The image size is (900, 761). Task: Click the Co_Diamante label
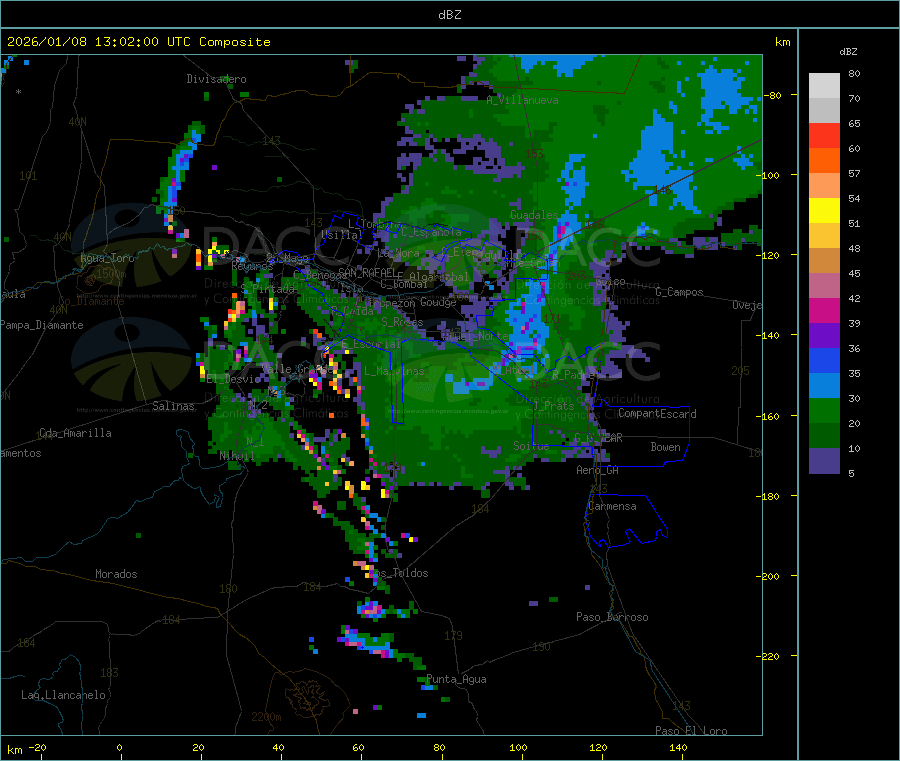[91, 301]
